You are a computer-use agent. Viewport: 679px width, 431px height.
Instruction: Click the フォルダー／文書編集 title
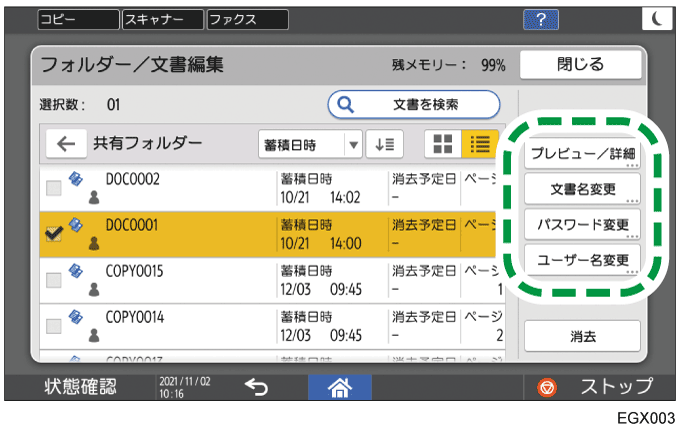point(132,65)
